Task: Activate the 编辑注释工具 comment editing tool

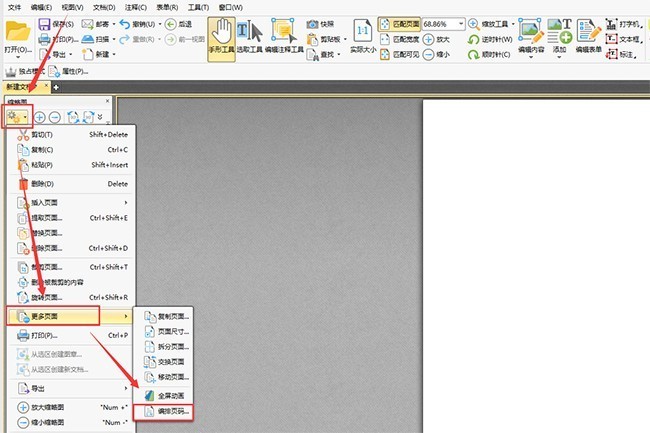Action: [284, 37]
